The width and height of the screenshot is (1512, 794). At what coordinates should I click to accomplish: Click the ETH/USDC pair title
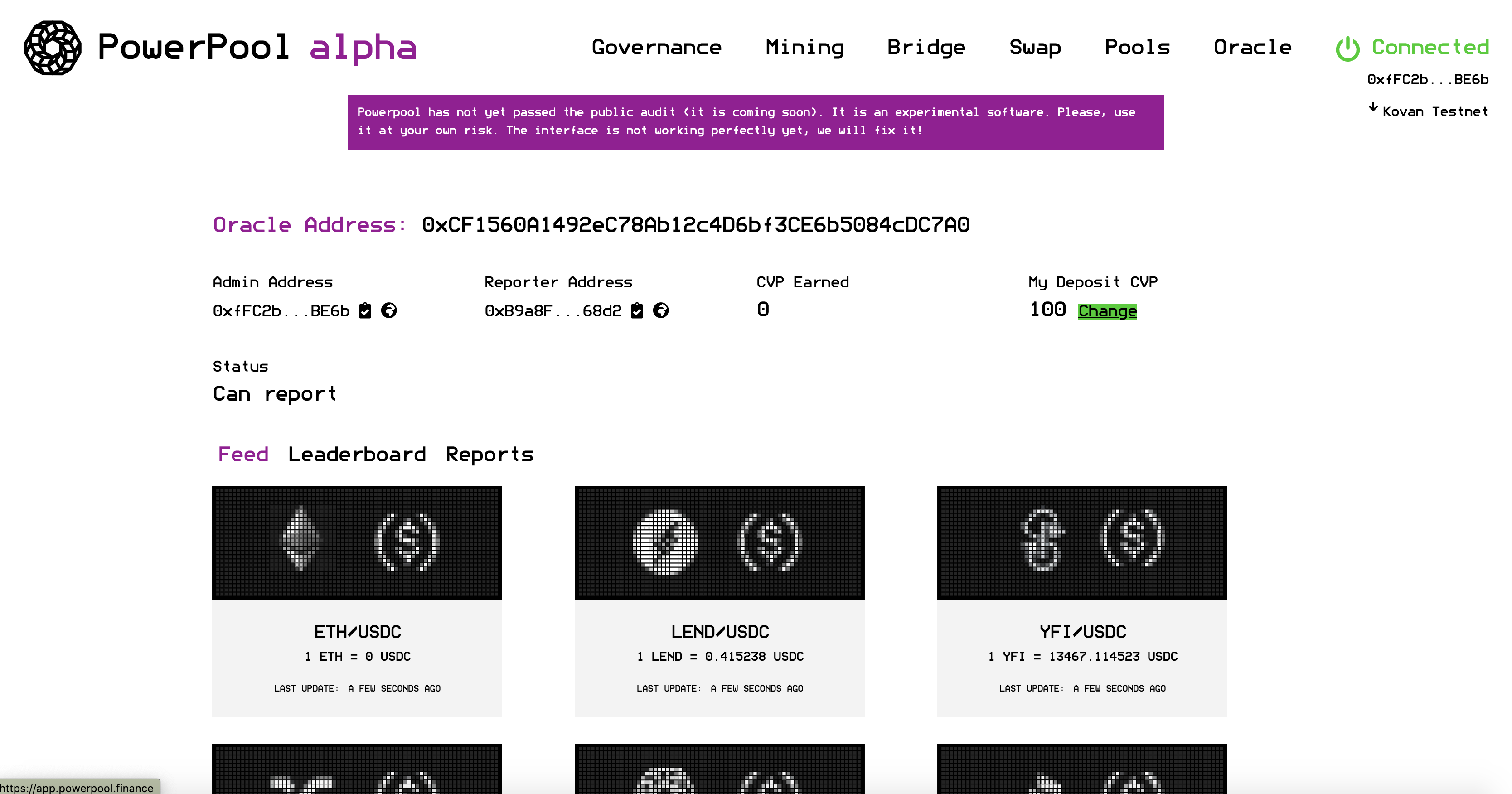coord(358,632)
